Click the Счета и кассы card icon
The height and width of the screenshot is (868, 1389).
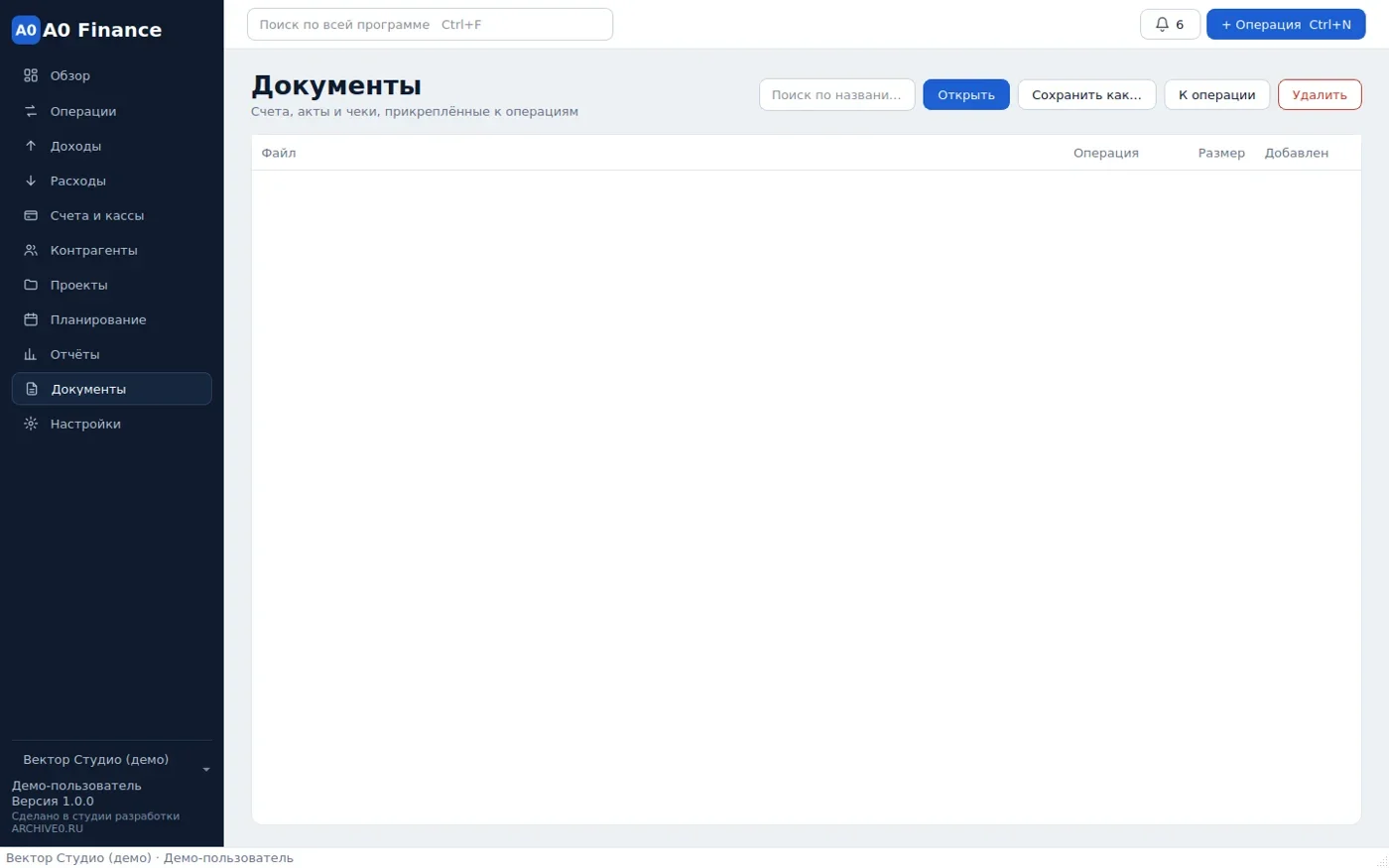31,215
